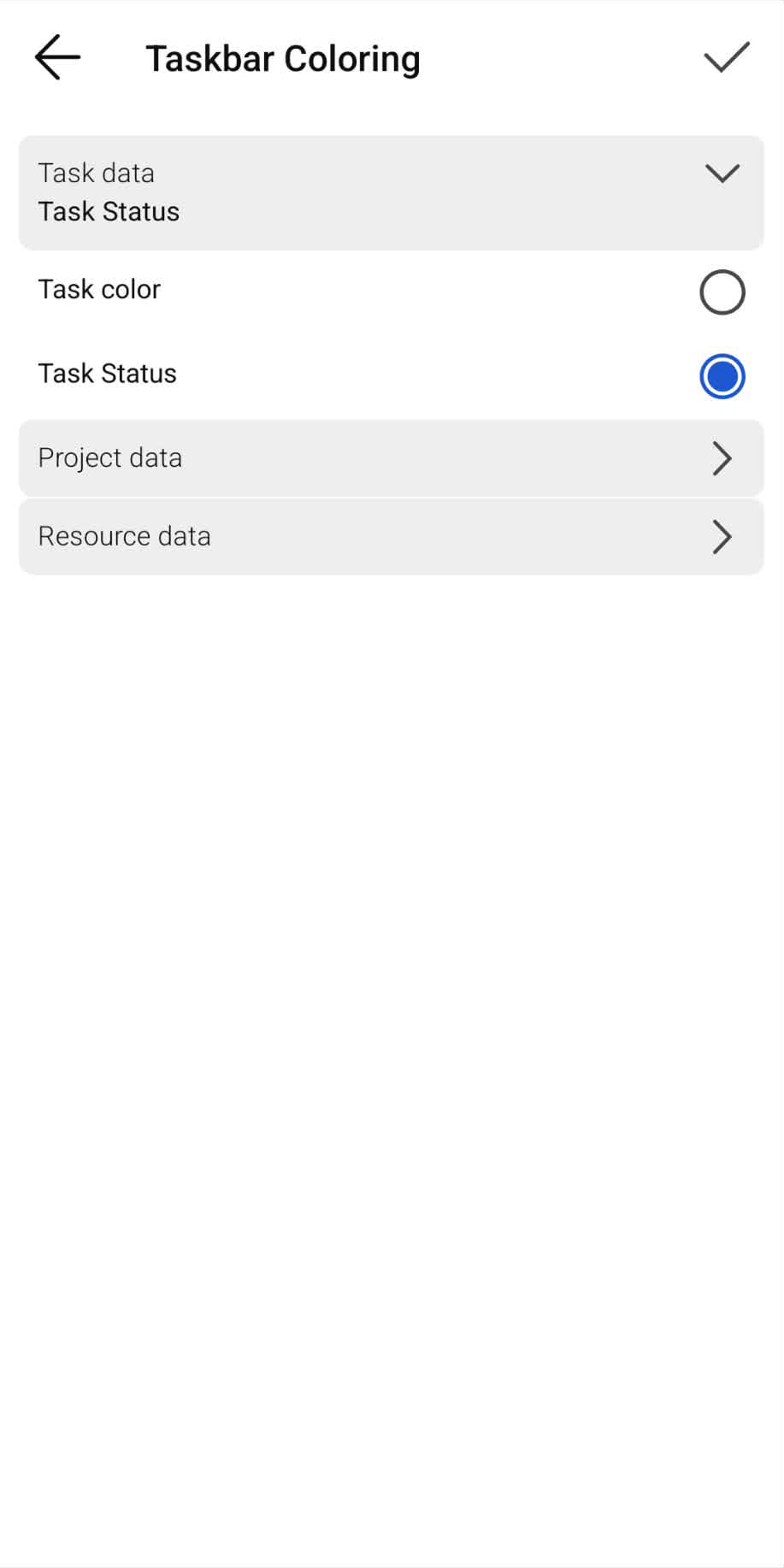Click the "Task color" option label
The height and width of the screenshot is (1568, 784).
pos(99,290)
